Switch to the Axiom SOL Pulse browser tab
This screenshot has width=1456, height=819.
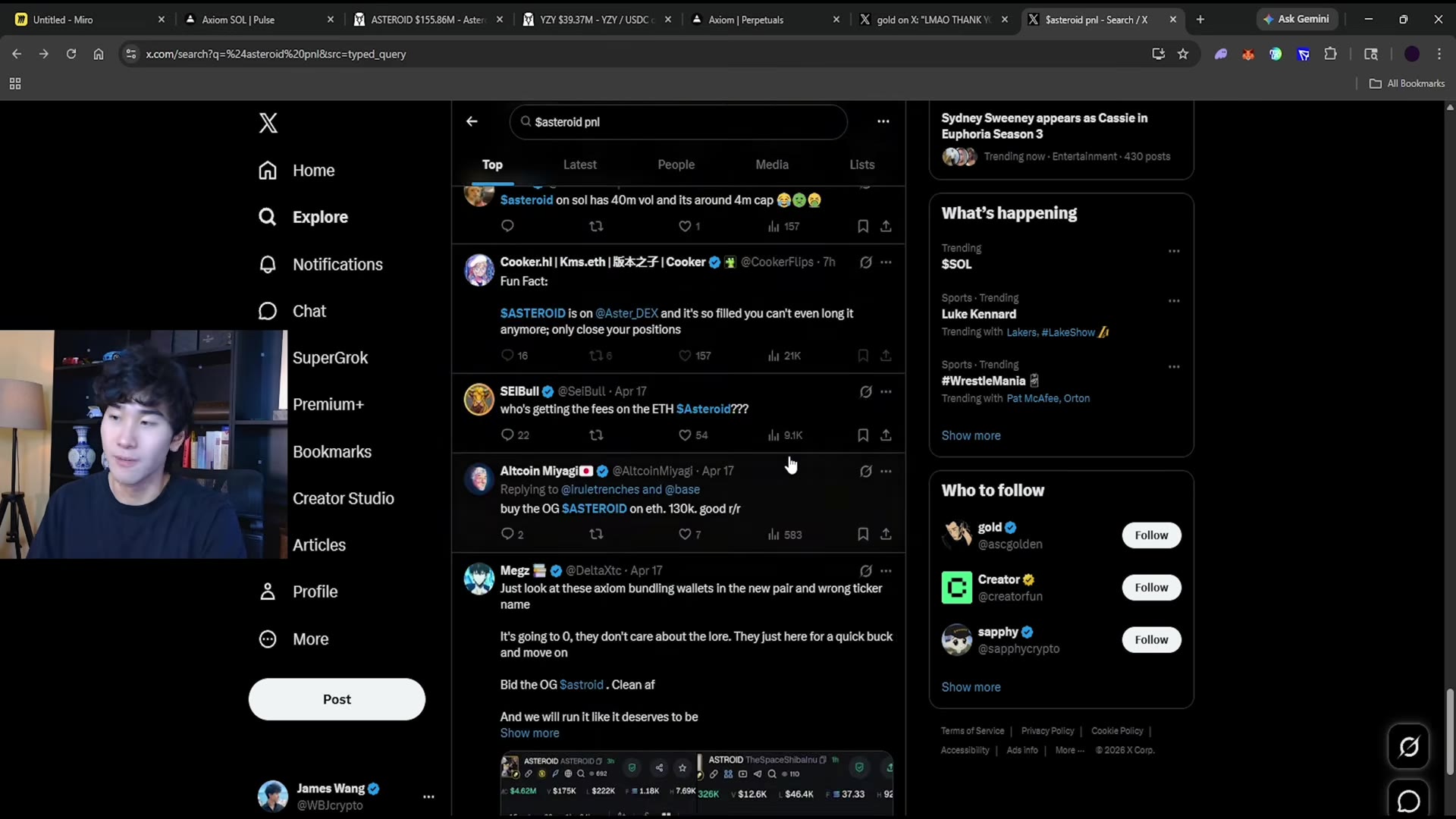[258, 20]
